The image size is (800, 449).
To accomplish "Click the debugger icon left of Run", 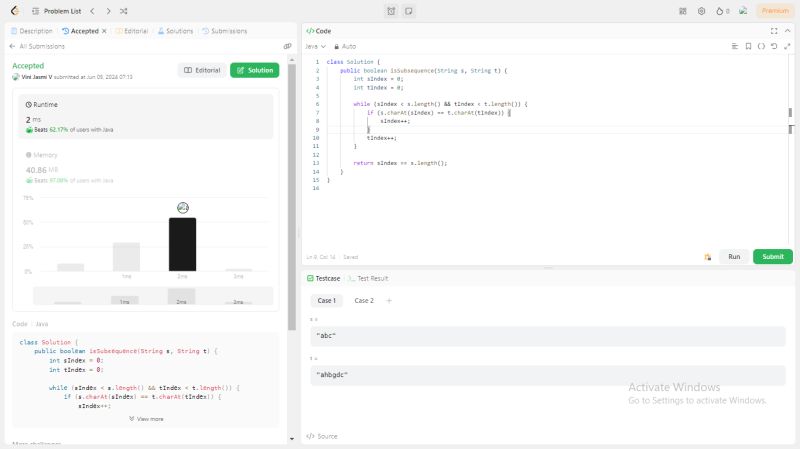I will tap(708, 257).
